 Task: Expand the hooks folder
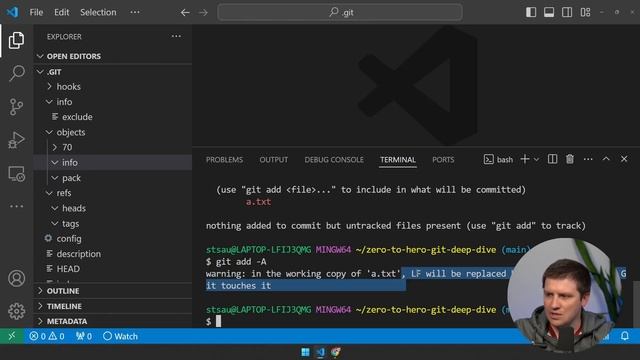pyautogui.click(x=113, y=87)
